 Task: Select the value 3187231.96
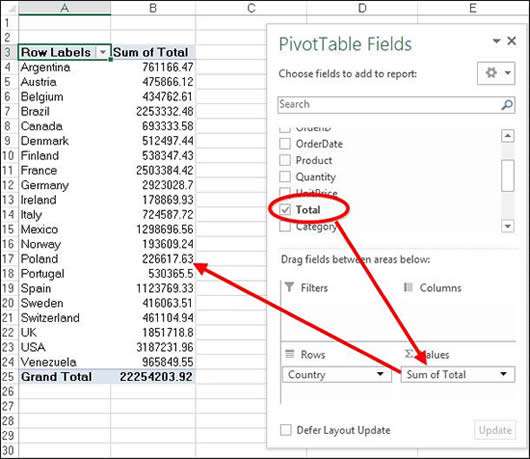click(165, 347)
